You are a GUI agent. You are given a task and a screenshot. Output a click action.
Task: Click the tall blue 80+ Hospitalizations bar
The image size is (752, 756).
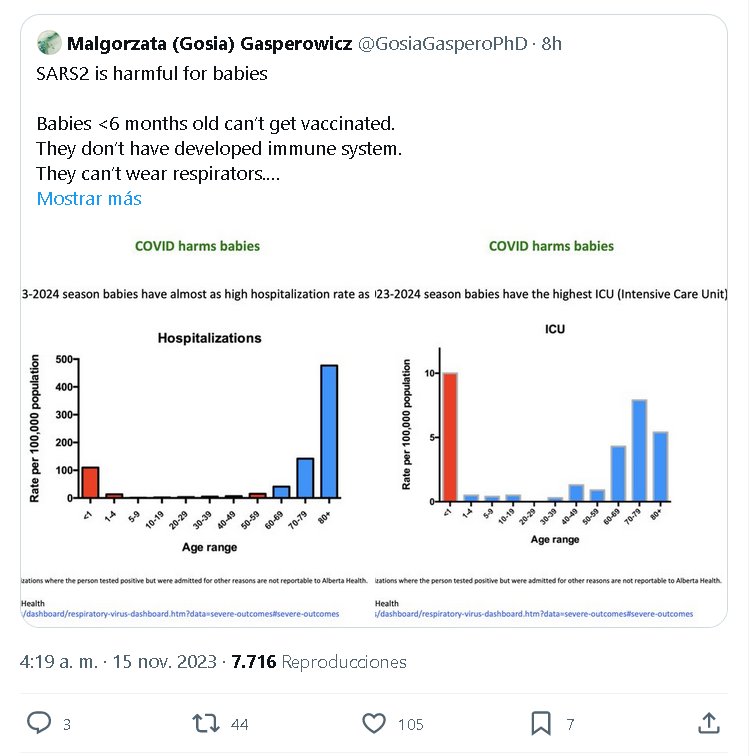click(x=328, y=431)
